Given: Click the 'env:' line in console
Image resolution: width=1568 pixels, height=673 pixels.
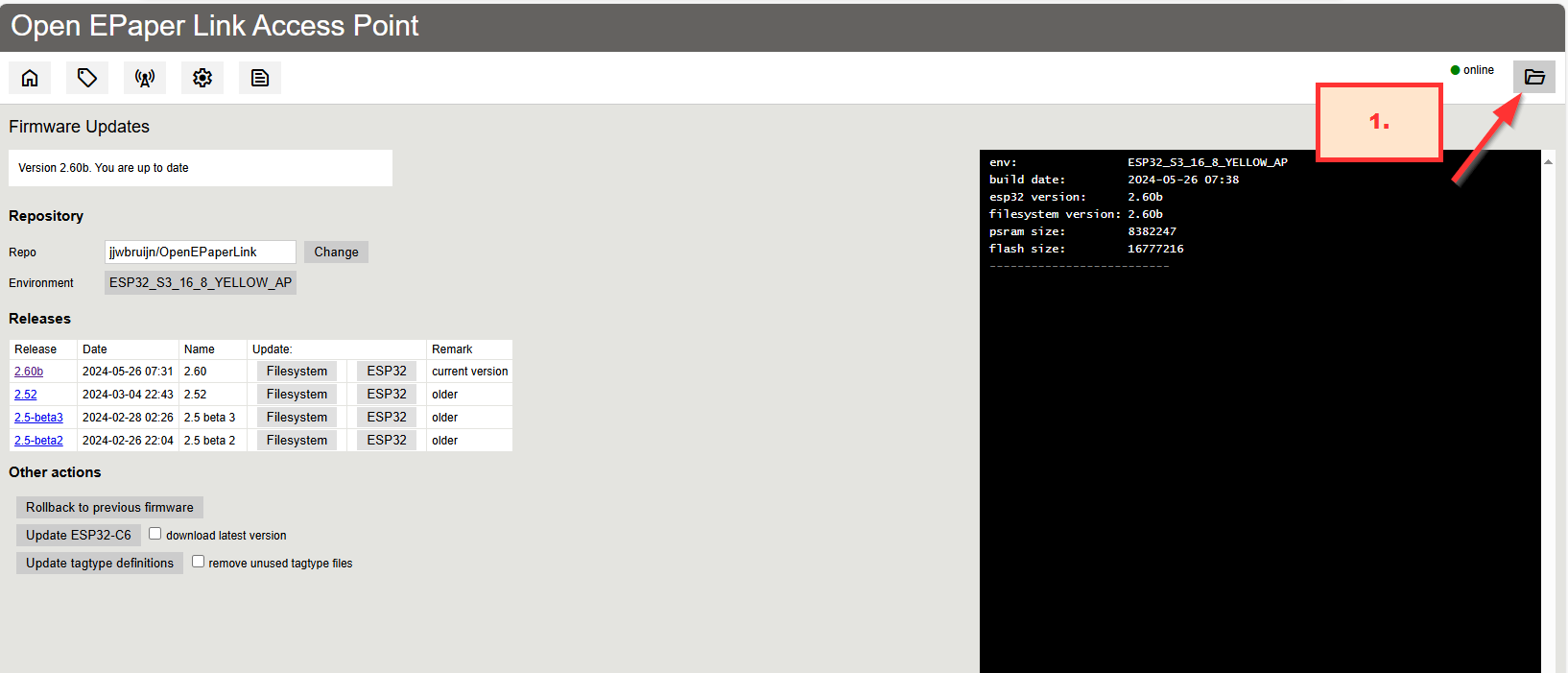Looking at the screenshot, I should [1138, 162].
